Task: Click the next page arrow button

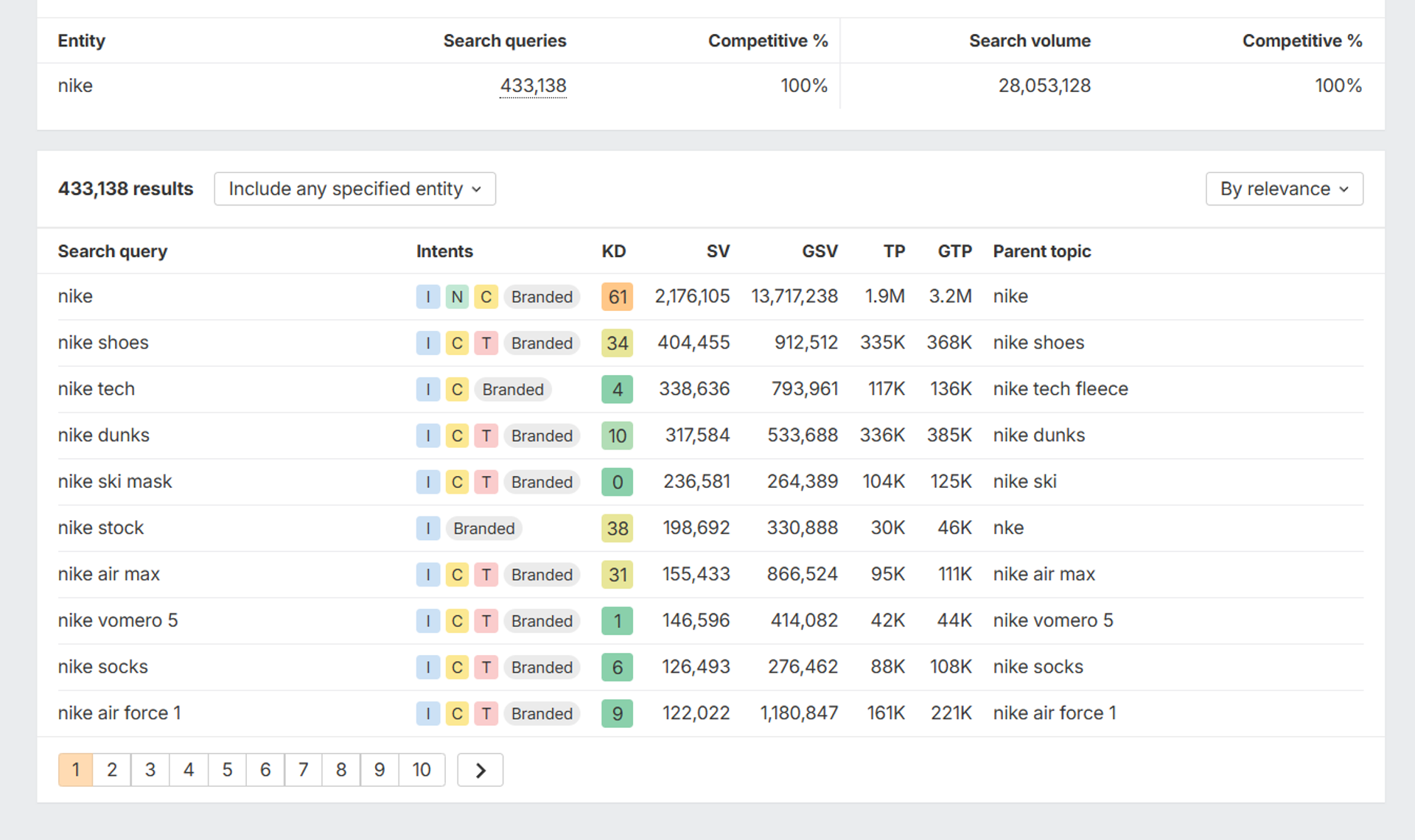Action: click(x=481, y=770)
